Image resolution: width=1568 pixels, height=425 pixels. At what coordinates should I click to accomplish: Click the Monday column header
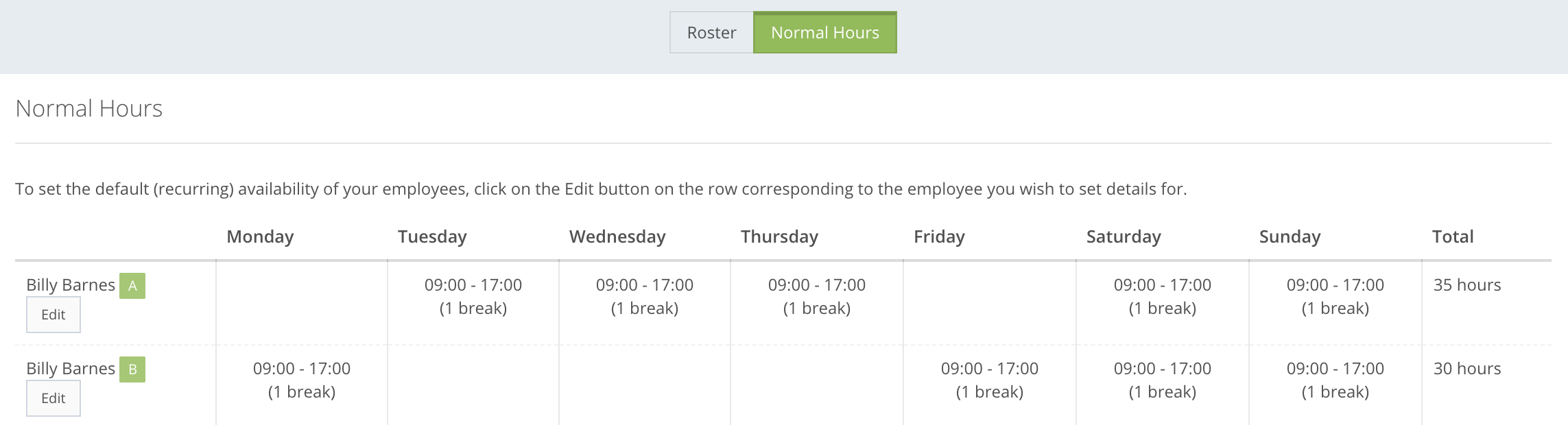coord(260,236)
